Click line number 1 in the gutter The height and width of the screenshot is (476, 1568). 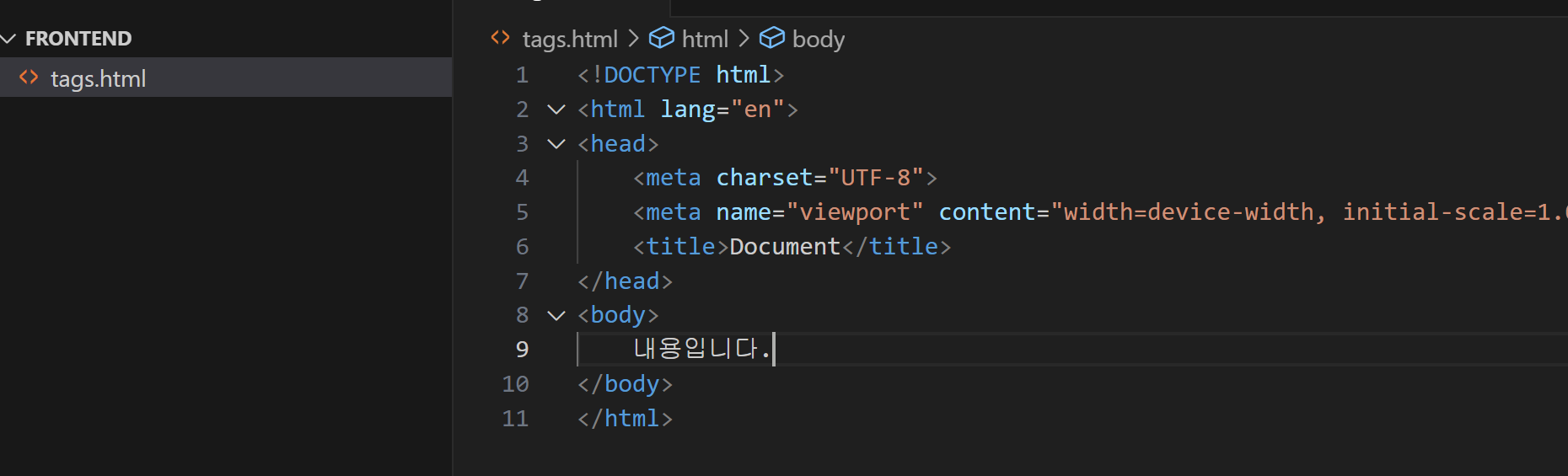click(x=523, y=75)
